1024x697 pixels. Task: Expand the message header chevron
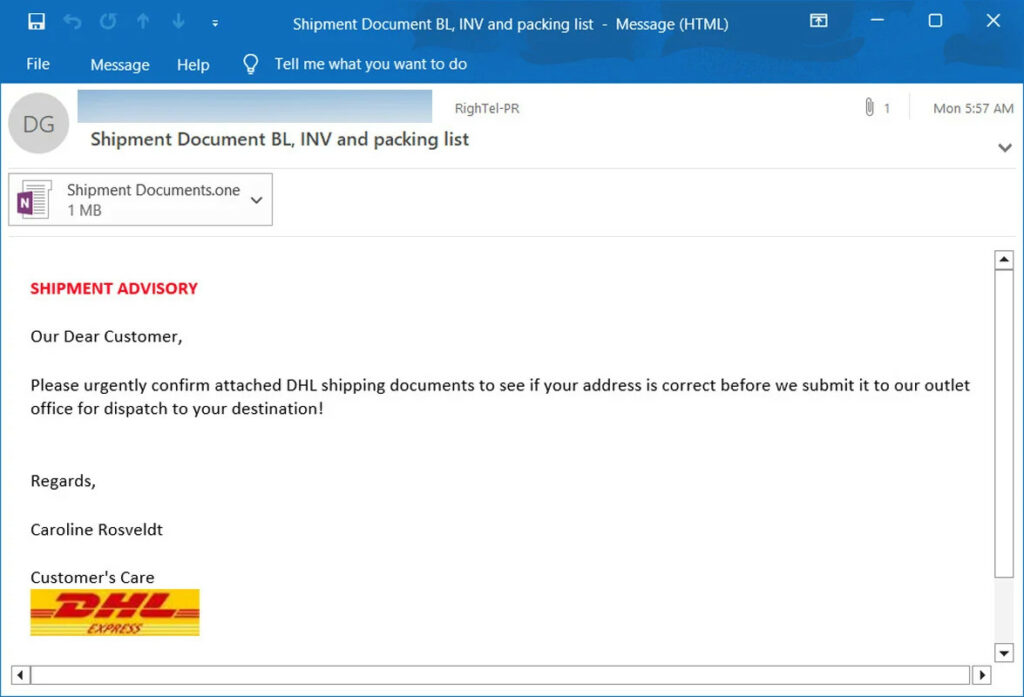(x=1004, y=147)
